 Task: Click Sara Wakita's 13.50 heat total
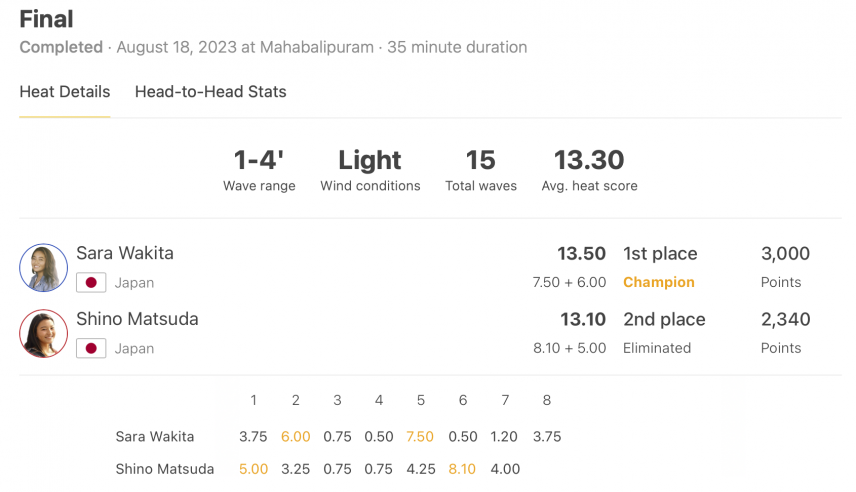coord(581,253)
